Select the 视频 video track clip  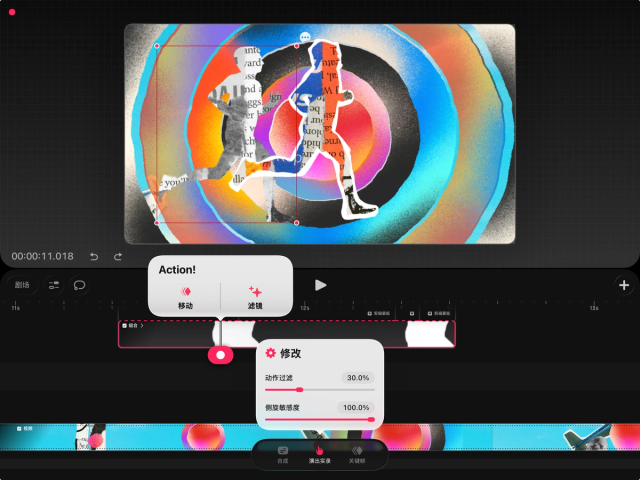tap(320, 437)
